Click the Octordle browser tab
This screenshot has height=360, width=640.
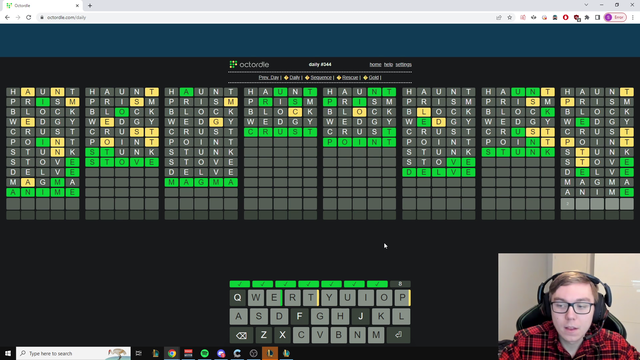(41, 6)
